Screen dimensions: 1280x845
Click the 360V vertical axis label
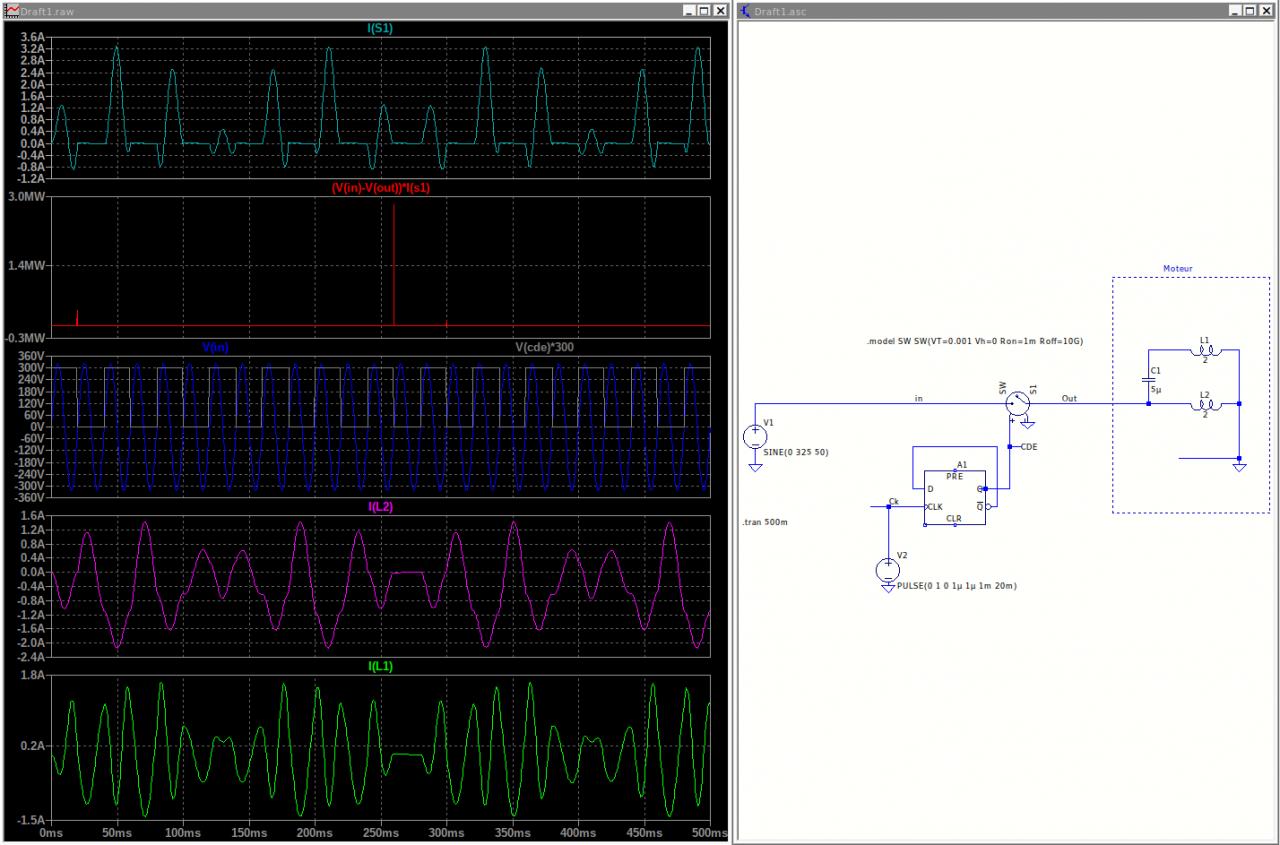33,356
